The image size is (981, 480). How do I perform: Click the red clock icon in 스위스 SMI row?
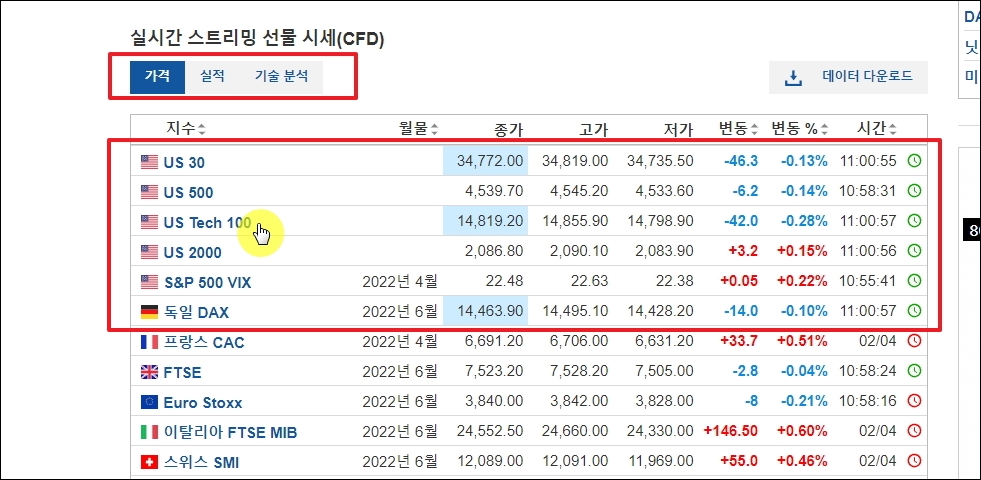(x=914, y=461)
